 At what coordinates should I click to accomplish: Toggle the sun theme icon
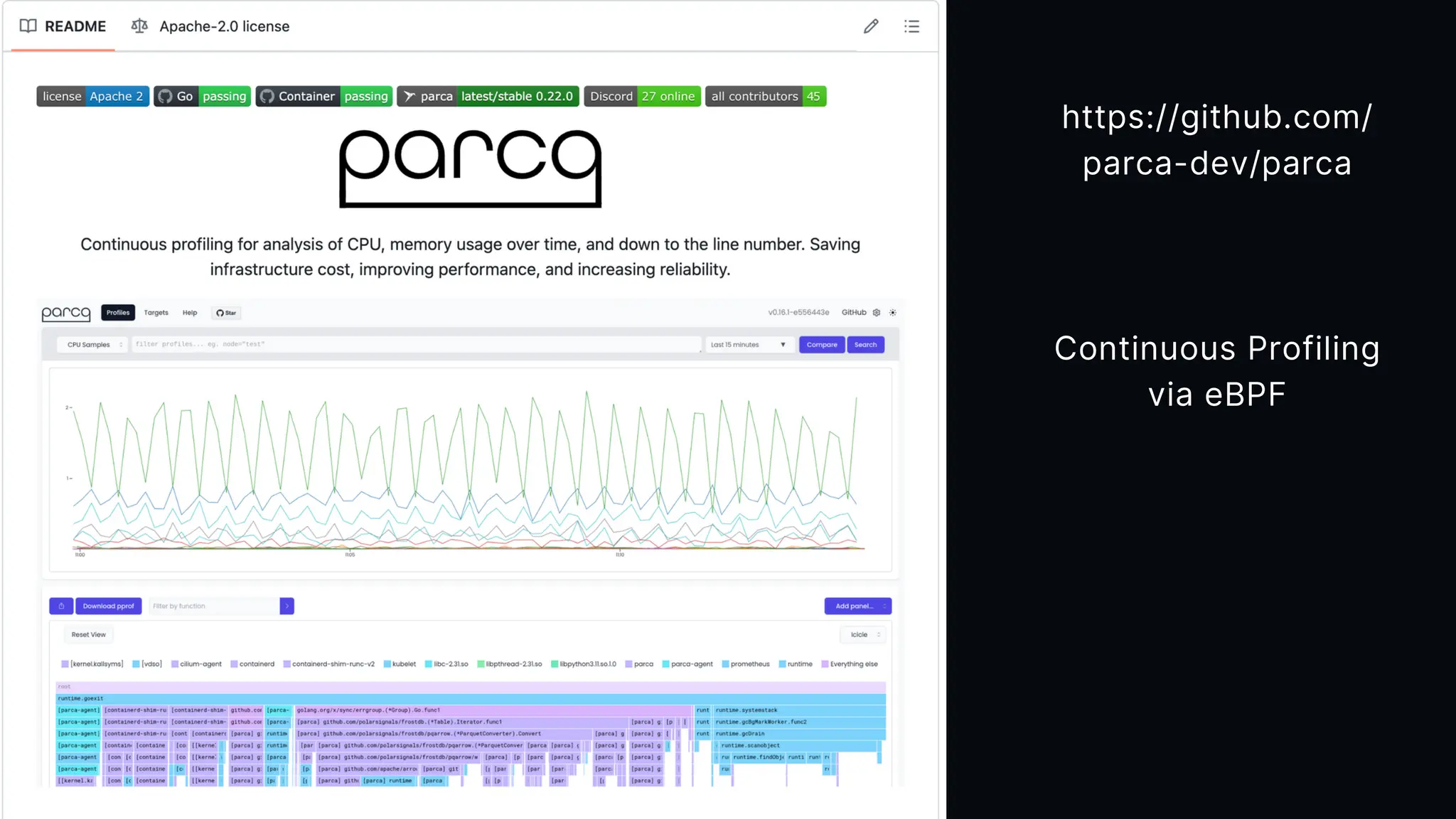click(893, 313)
